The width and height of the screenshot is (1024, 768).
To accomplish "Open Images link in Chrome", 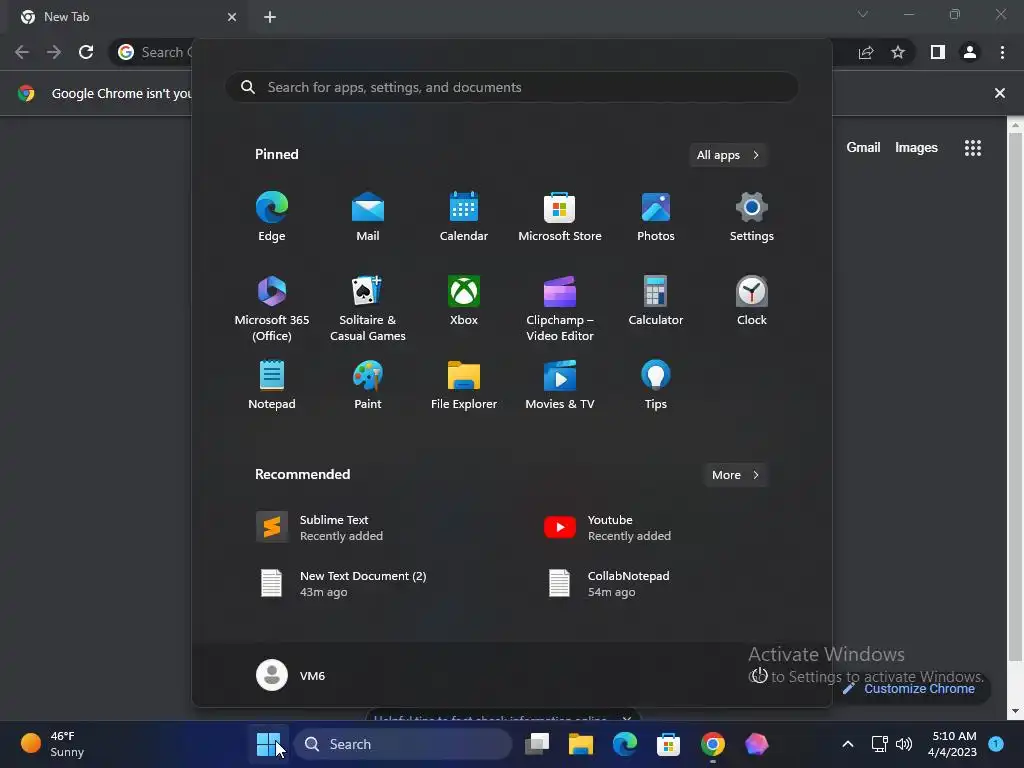I will (916, 148).
